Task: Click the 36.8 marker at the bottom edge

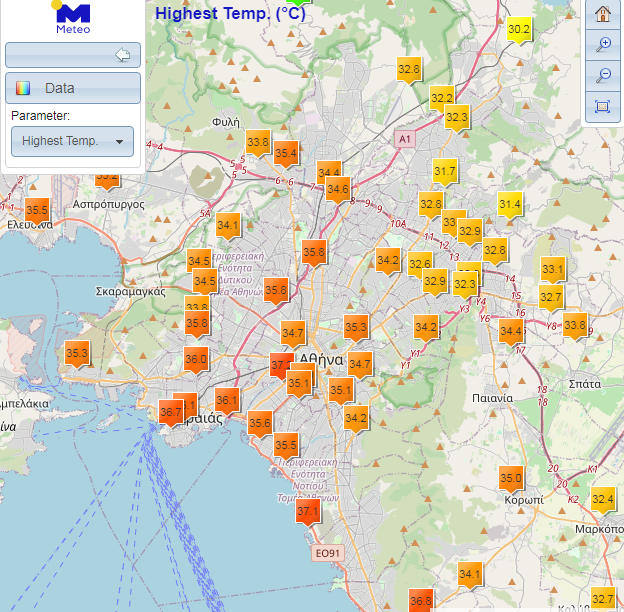Action: pyautogui.click(x=420, y=601)
